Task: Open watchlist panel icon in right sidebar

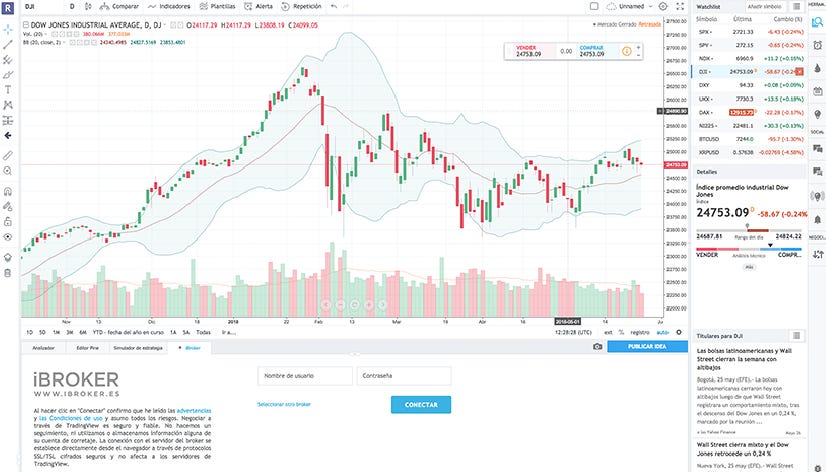Action: point(818,22)
